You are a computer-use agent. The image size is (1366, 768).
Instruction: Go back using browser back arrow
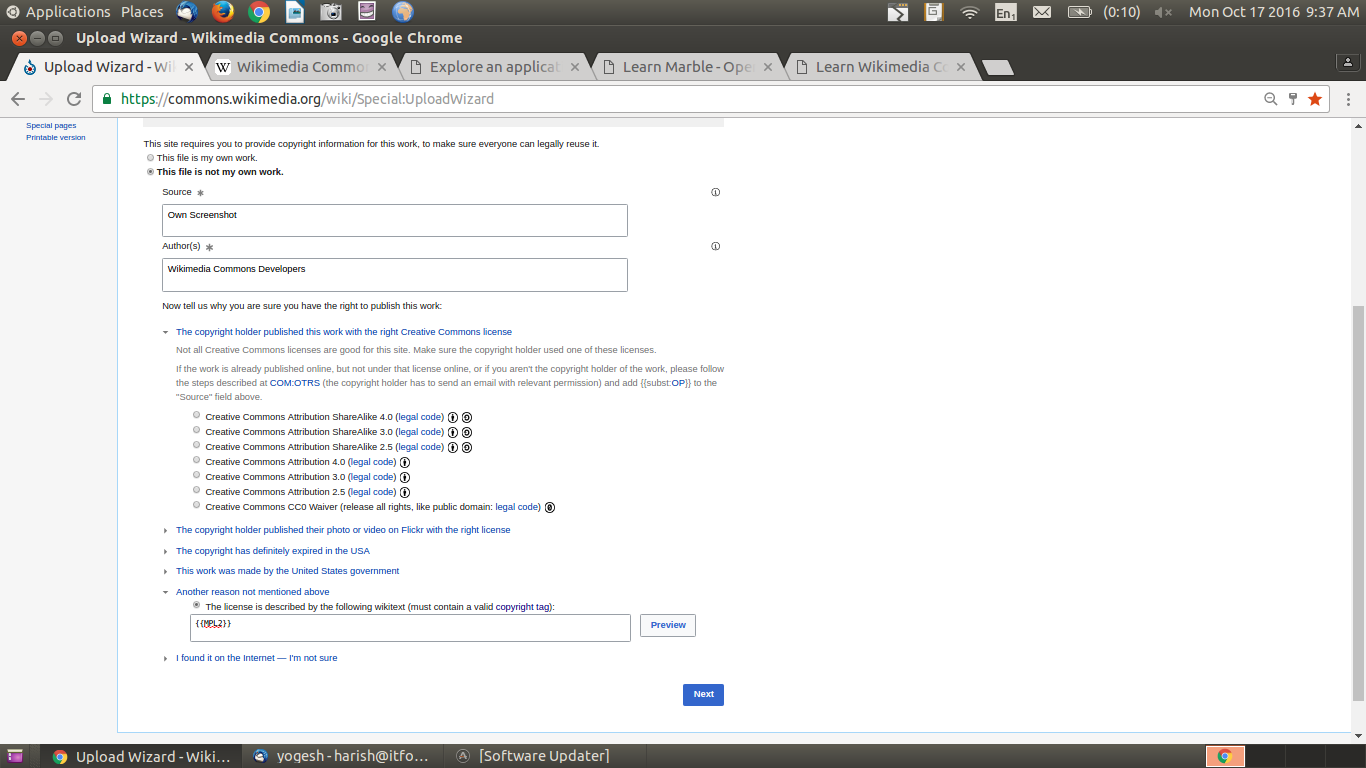tap(18, 99)
